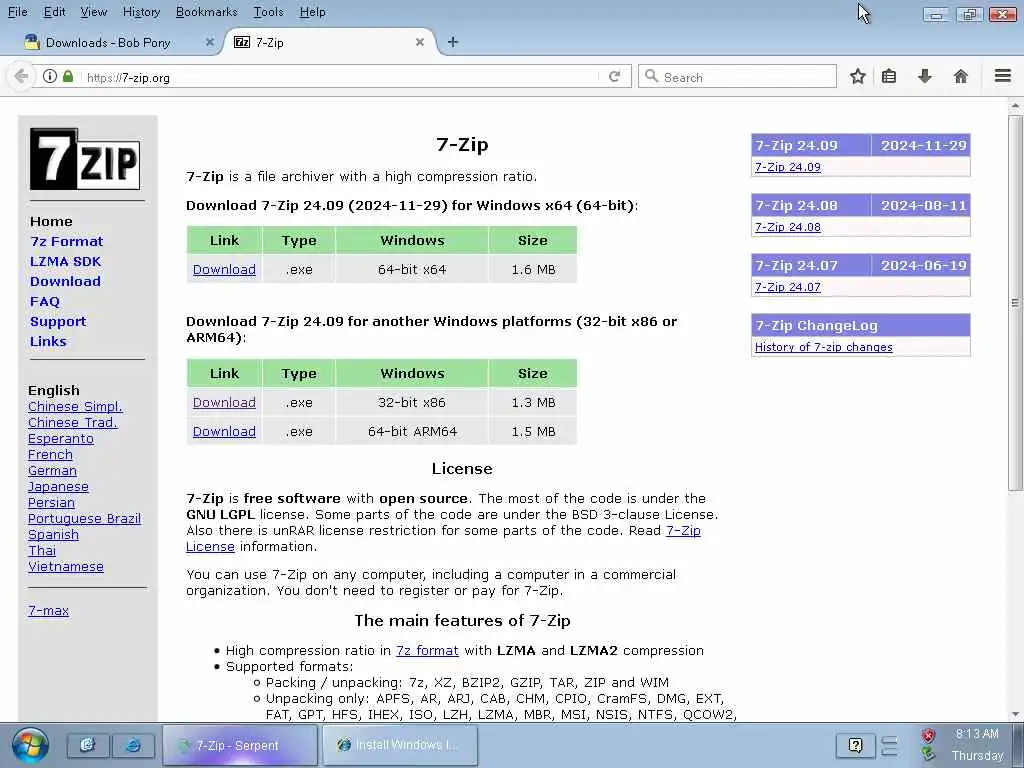1024x768 pixels.
Task: Open a new tab with plus icon
Action: 453,42
